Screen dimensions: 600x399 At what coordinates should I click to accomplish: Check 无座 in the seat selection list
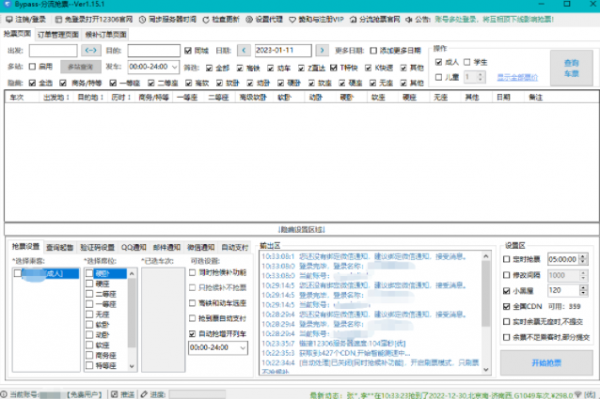(x=89, y=314)
